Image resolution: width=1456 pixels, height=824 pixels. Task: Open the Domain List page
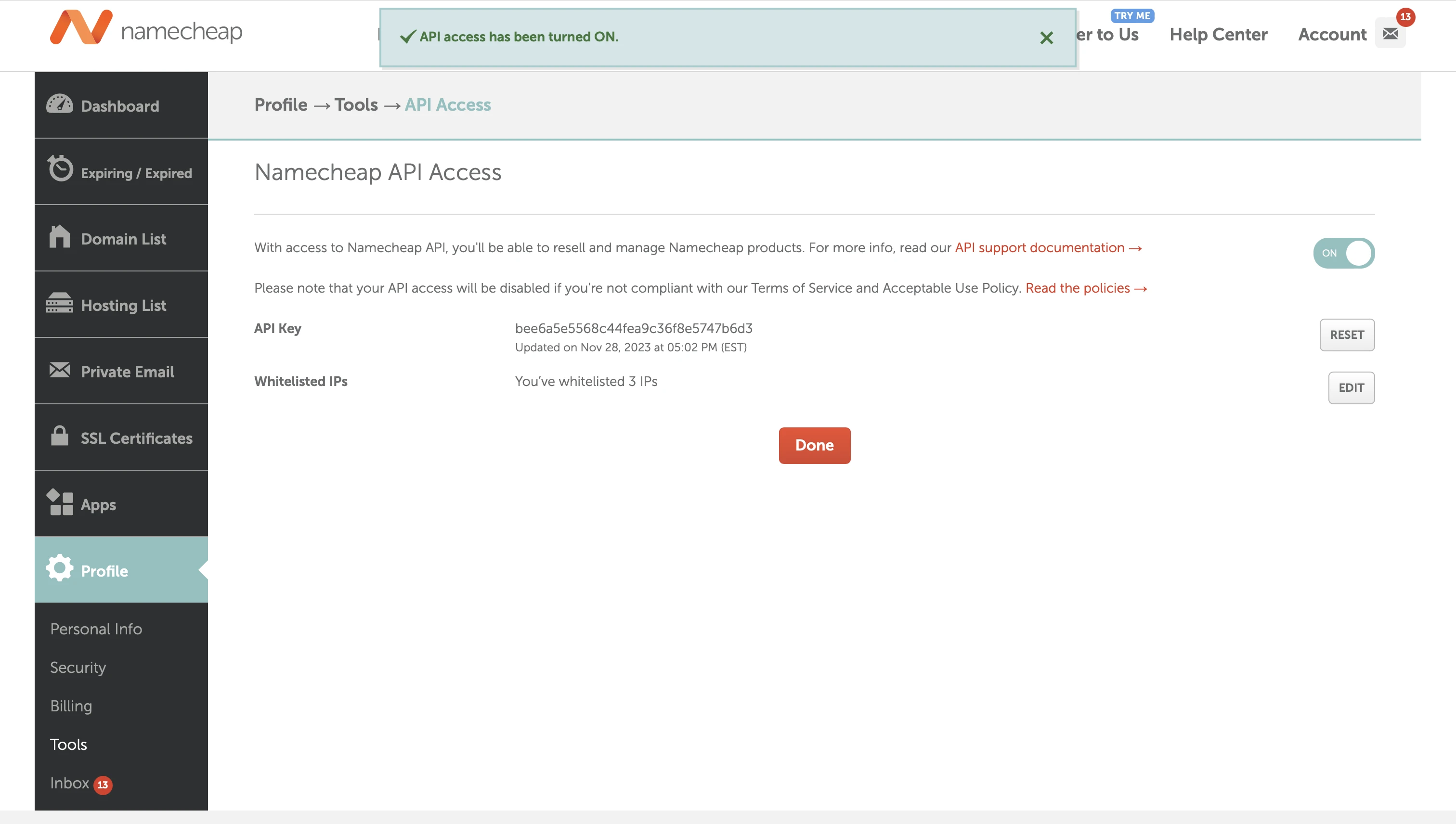point(121,238)
